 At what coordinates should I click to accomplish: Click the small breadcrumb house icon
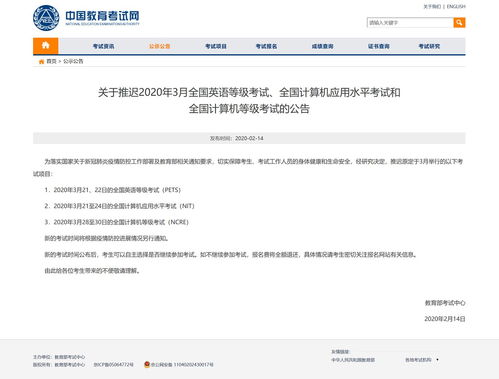pyautogui.click(x=41, y=61)
